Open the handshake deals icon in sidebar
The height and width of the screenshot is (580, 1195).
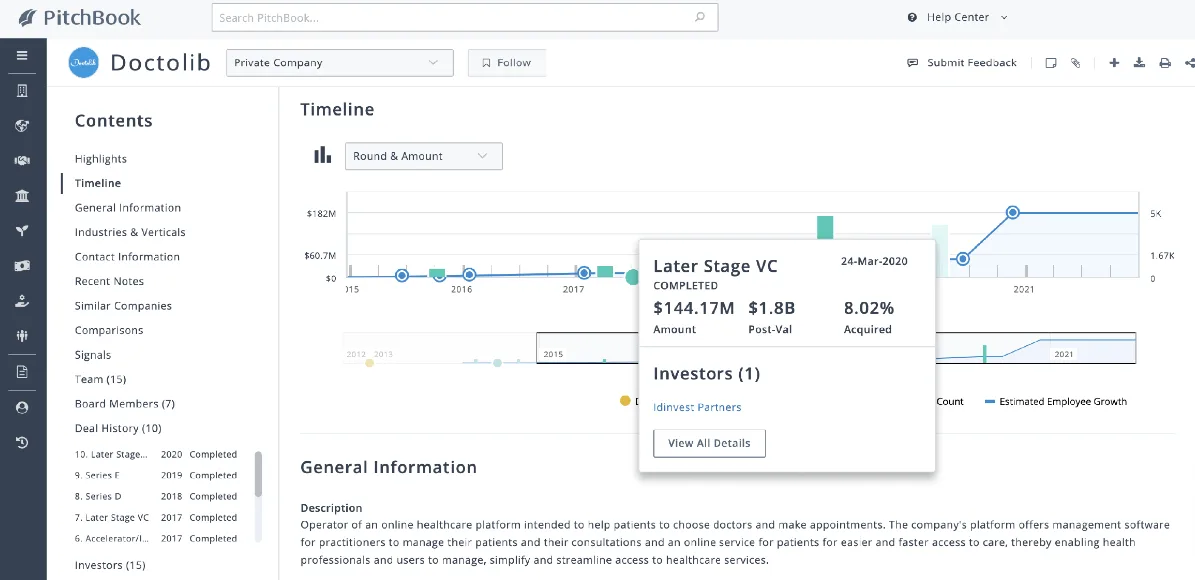22,161
